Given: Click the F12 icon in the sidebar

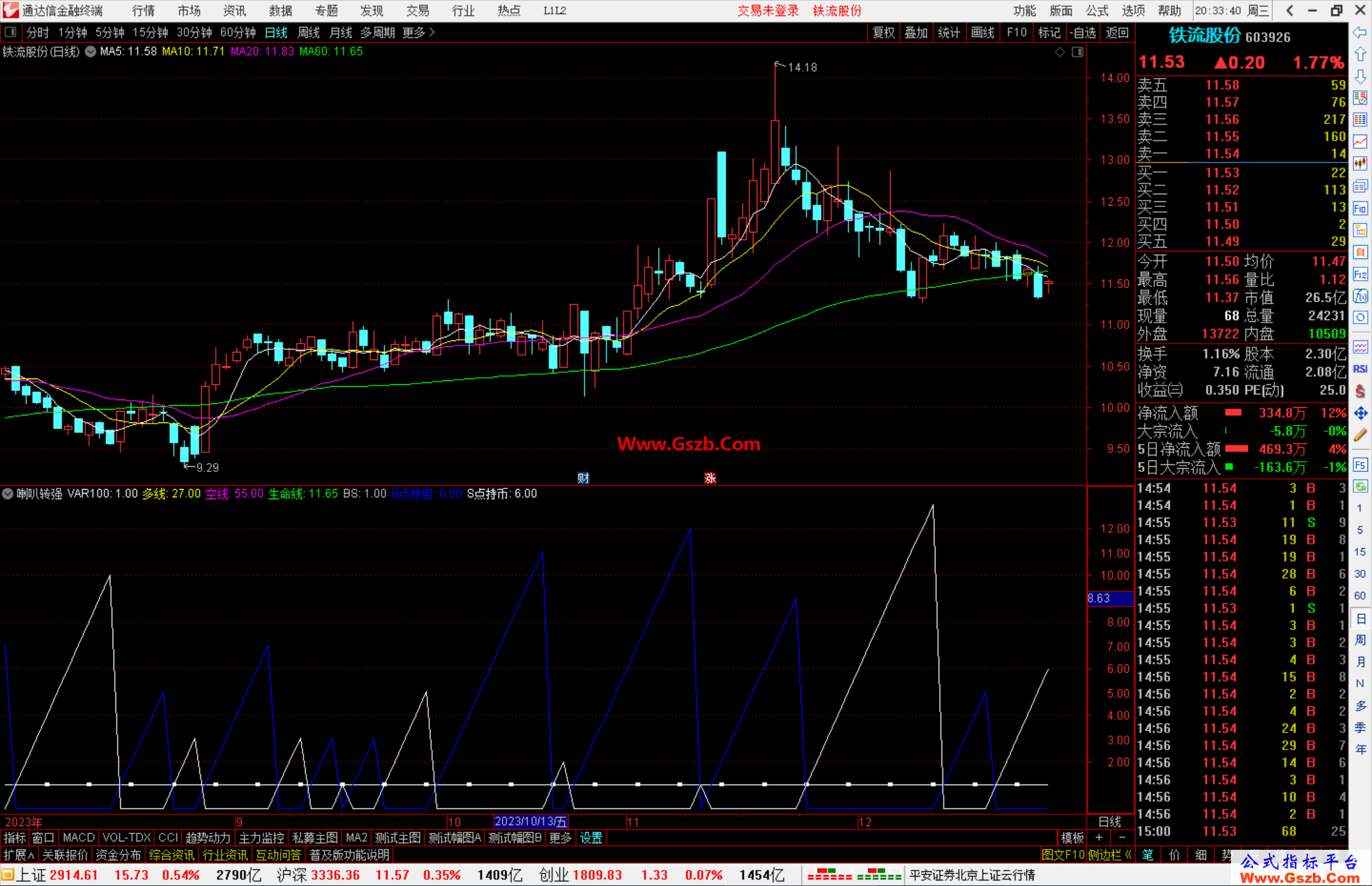Looking at the screenshot, I should point(1360,274).
